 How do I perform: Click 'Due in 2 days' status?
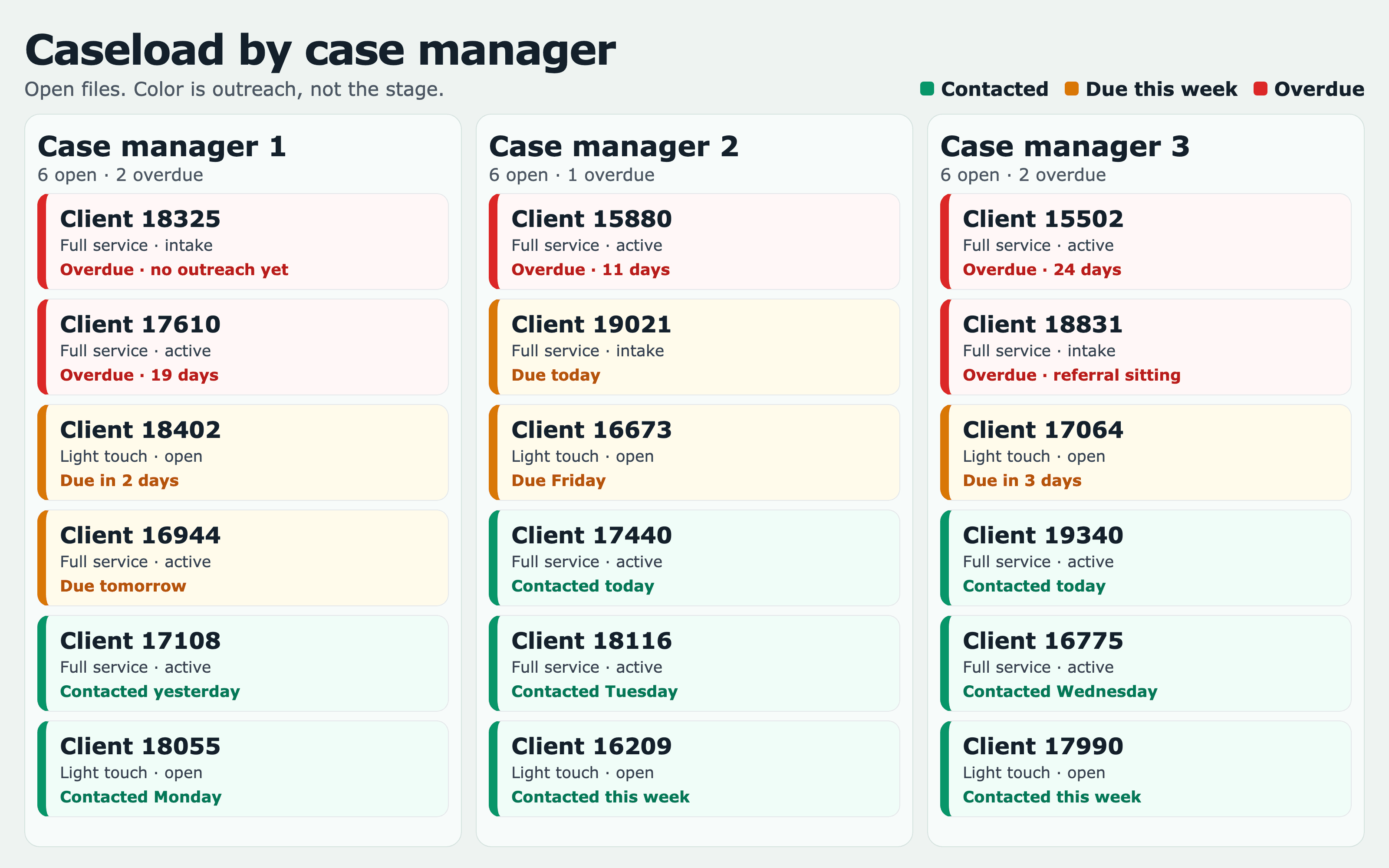point(119,480)
